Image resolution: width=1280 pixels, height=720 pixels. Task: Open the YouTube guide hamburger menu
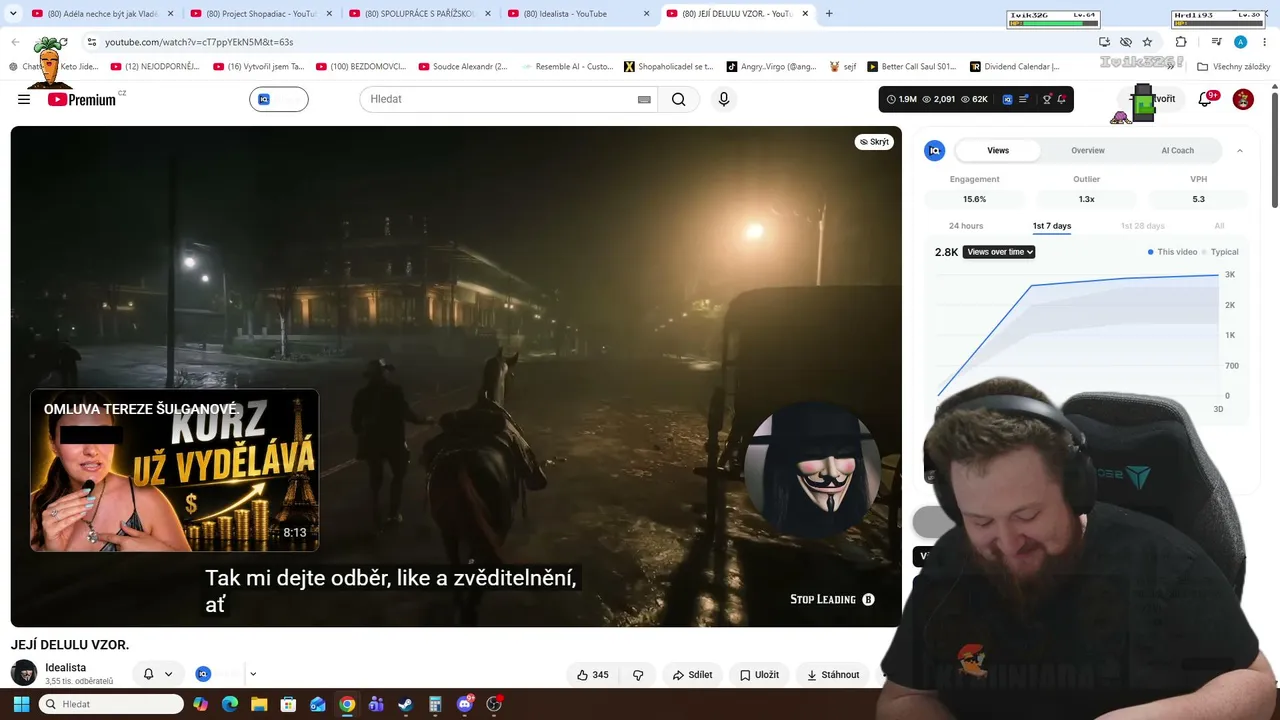coord(24,99)
